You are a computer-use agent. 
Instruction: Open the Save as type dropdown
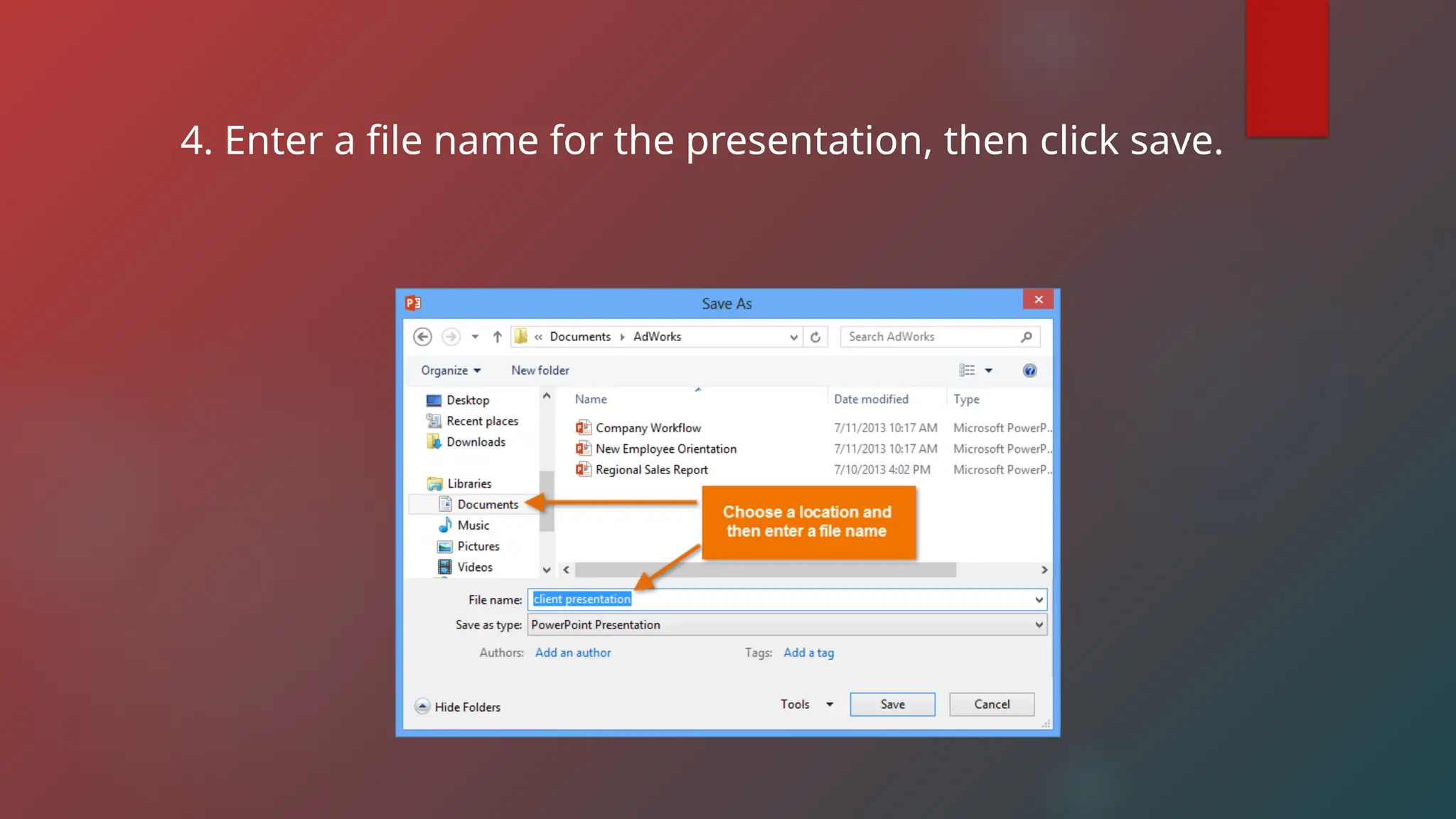pyautogui.click(x=787, y=625)
